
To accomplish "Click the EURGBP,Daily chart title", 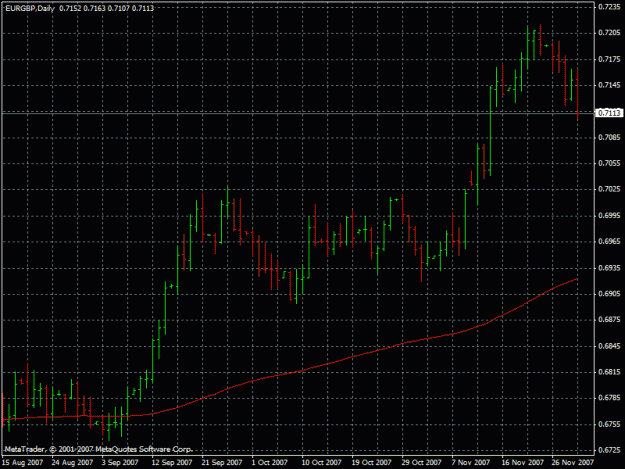I will click(30, 8).
